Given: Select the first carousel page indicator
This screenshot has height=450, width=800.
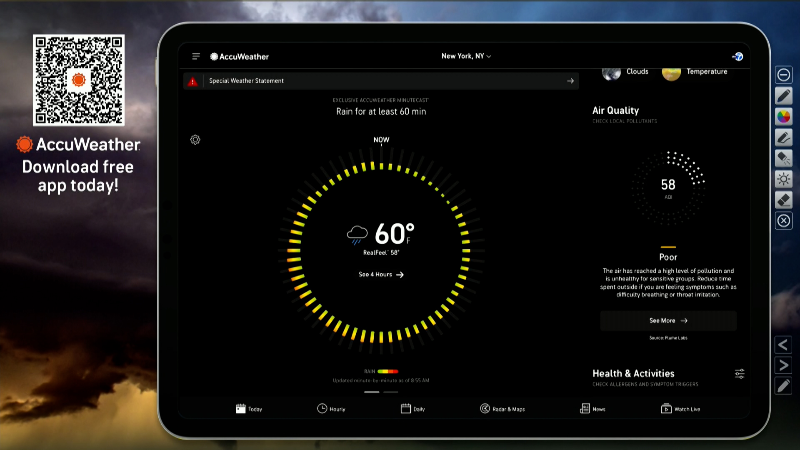Looking at the screenshot, I should 371,392.
